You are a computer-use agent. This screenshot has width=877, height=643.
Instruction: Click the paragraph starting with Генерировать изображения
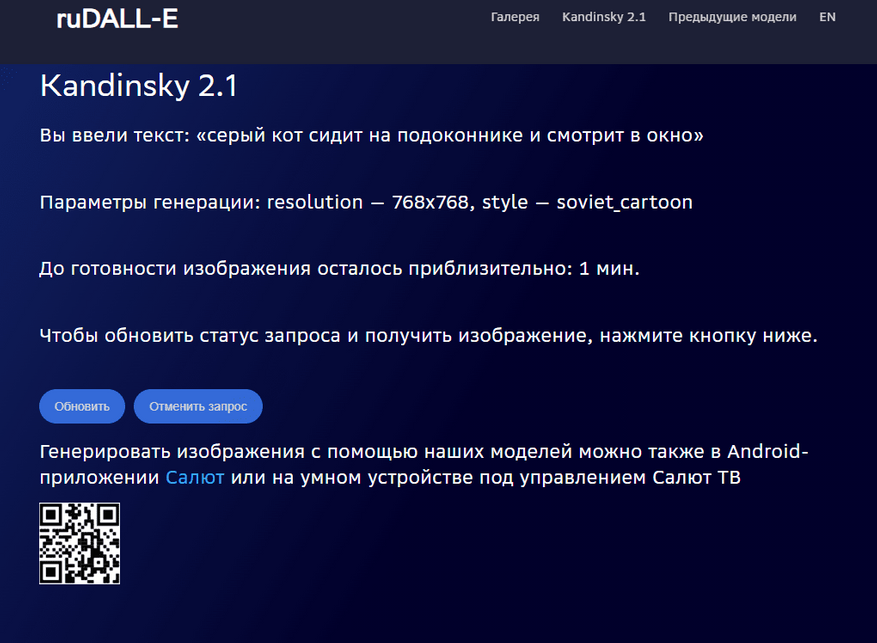[x=424, y=464]
